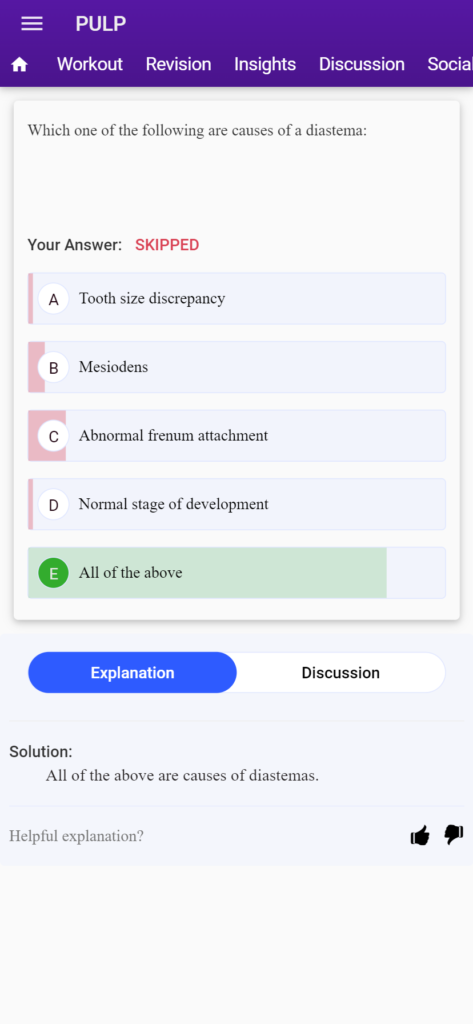
Task: Open the Social tab
Action: [450, 64]
